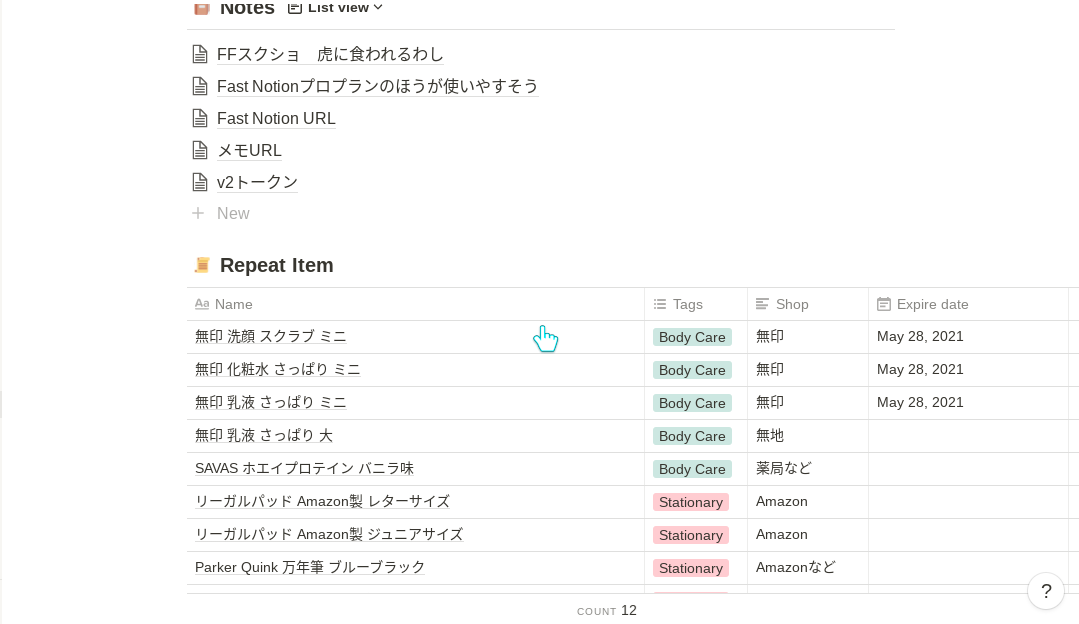Click the Repeat Item scroll icon
Screen dimensions: 1079x624
(202, 265)
